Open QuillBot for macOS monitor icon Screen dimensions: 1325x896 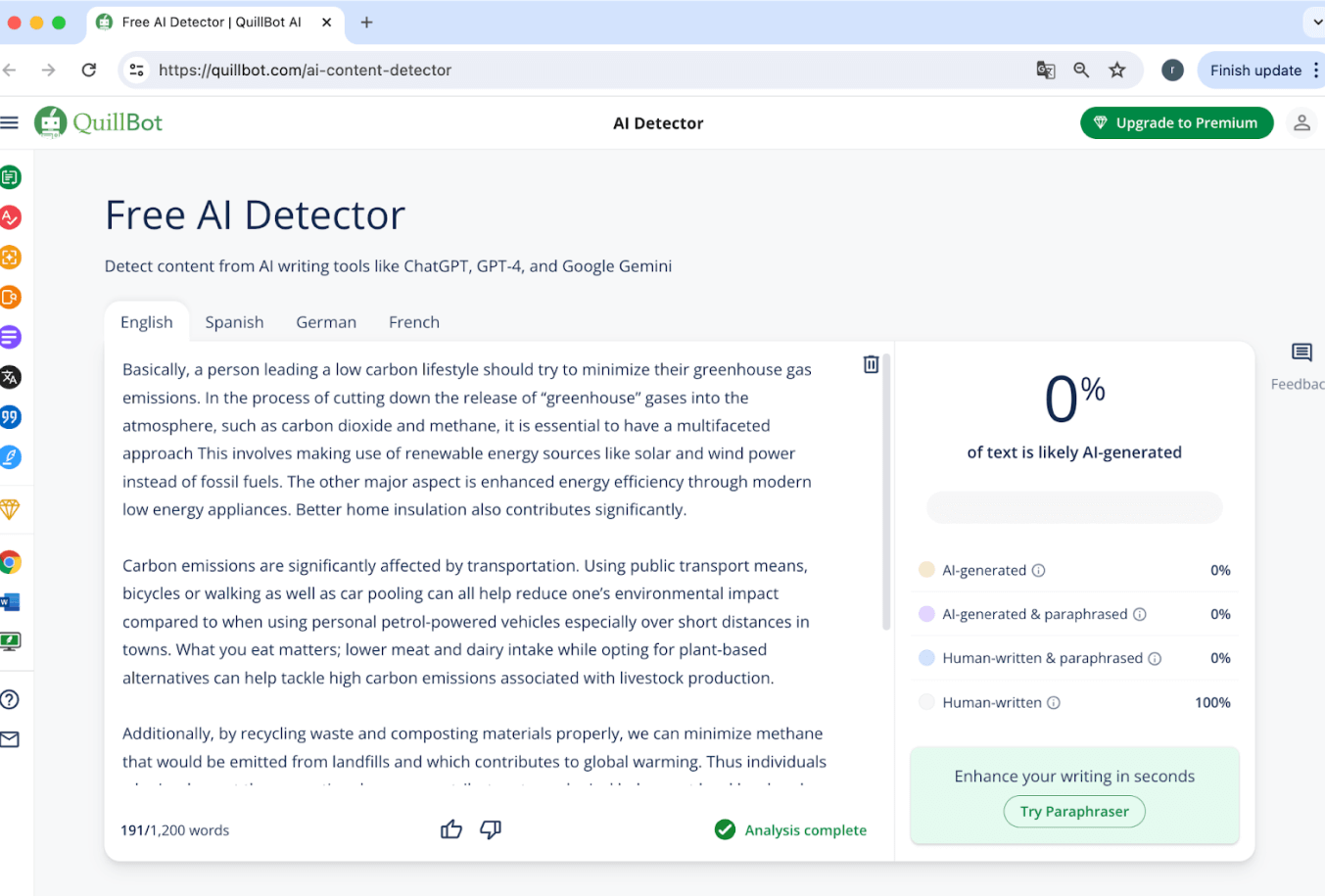click(10, 641)
